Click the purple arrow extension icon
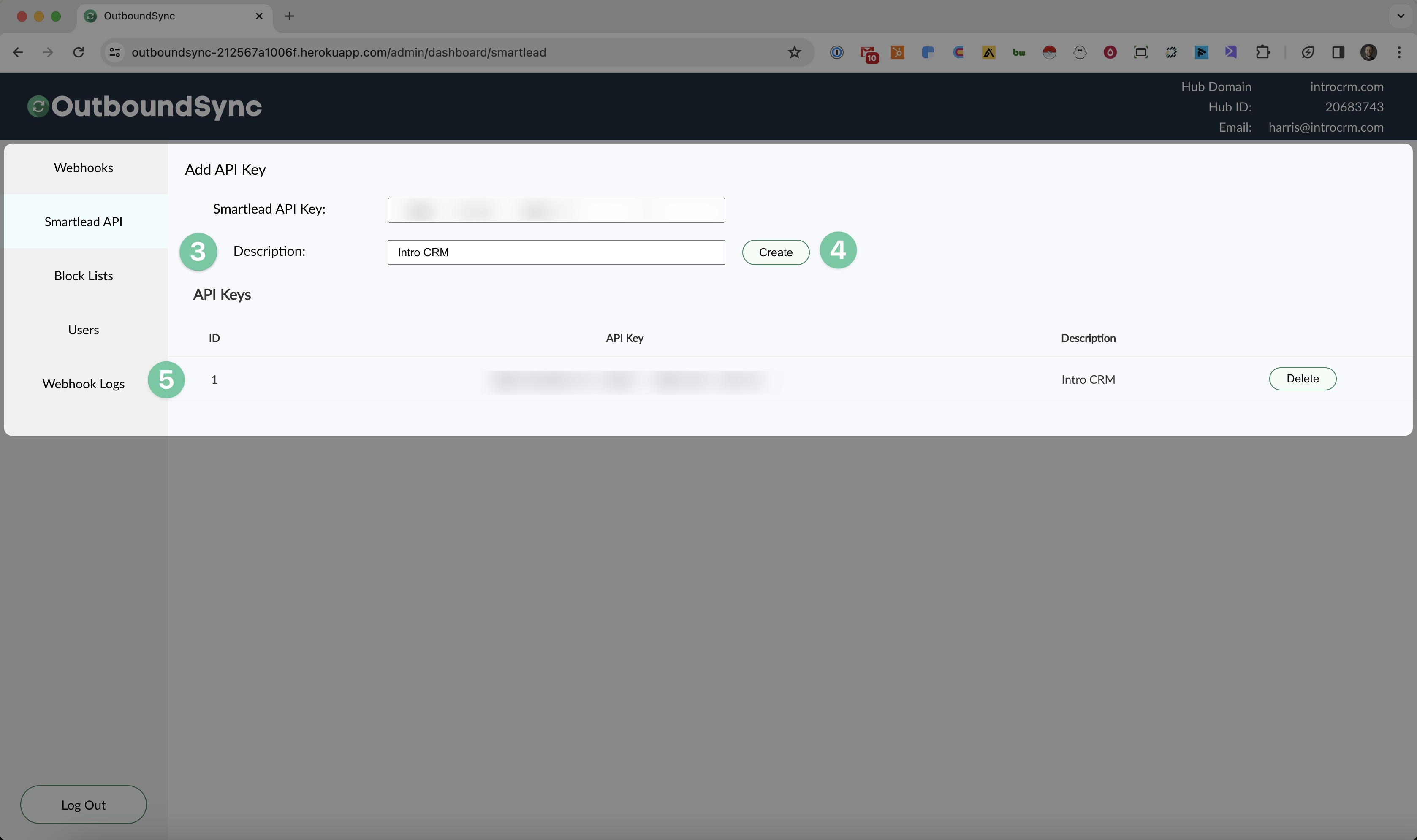 tap(1231, 52)
